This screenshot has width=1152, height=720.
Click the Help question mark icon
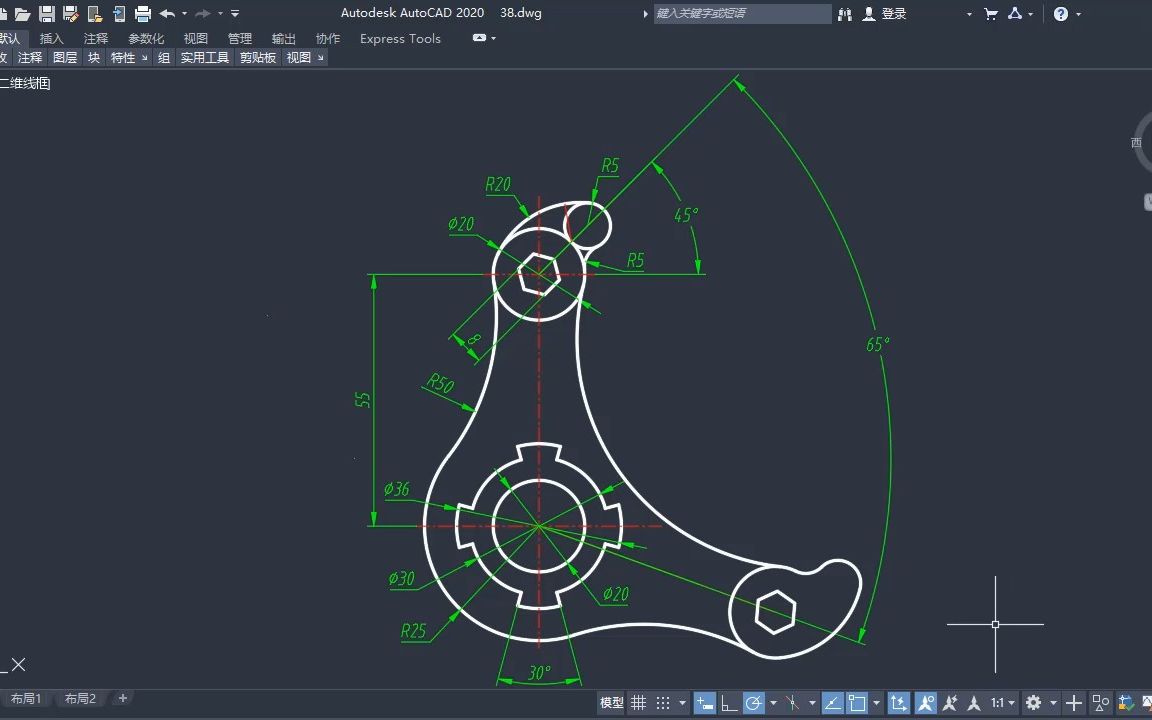click(1060, 14)
